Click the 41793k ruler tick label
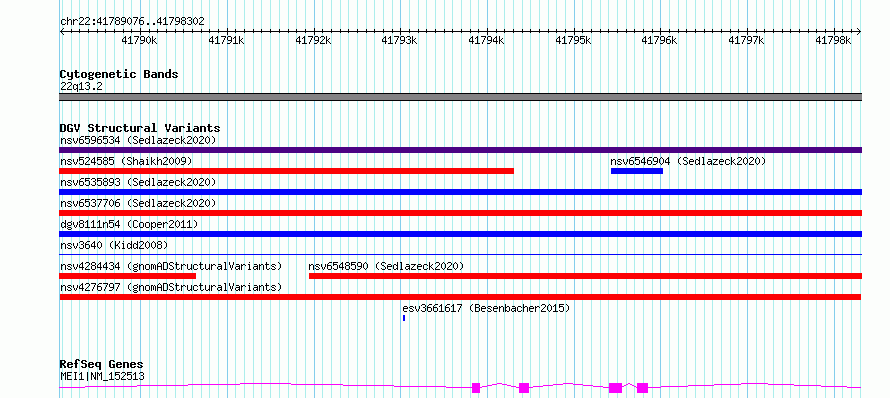This screenshot has width=890, height=398. tap(399, 40)
